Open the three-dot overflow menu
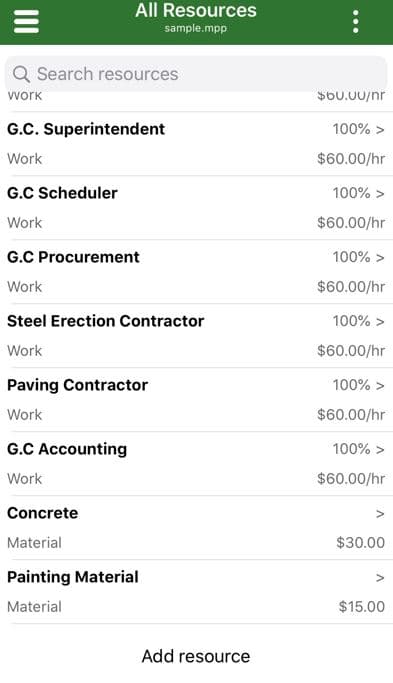The width and height of the screenshot is (393, 683). pos(356,22)
